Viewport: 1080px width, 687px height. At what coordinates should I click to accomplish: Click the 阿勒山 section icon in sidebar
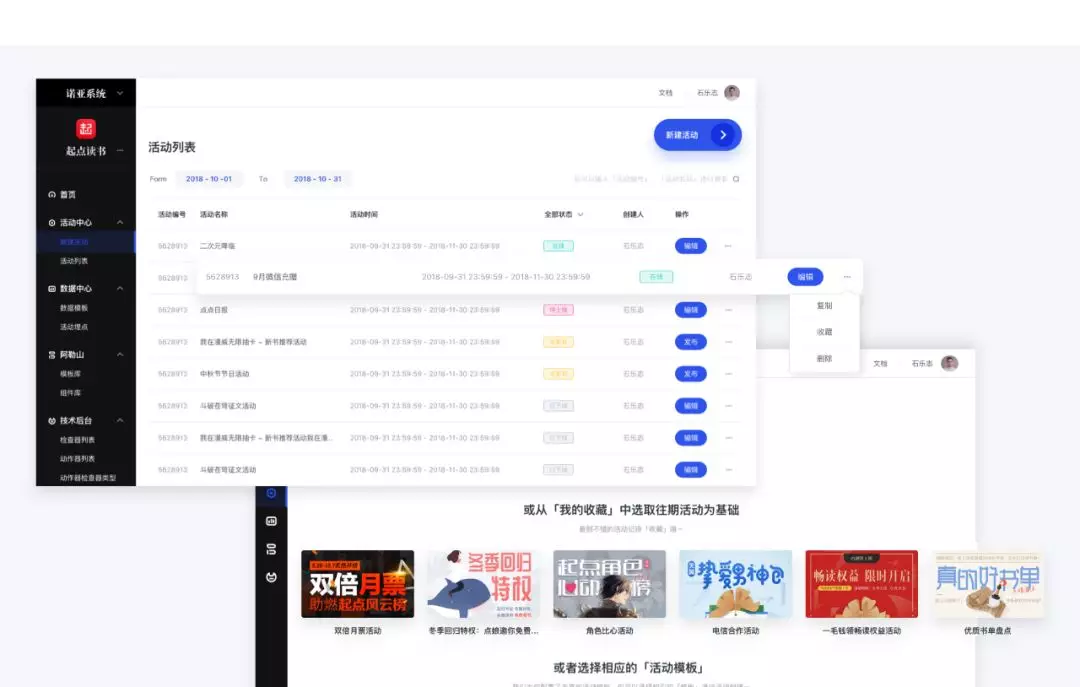[x=52, y=355]
